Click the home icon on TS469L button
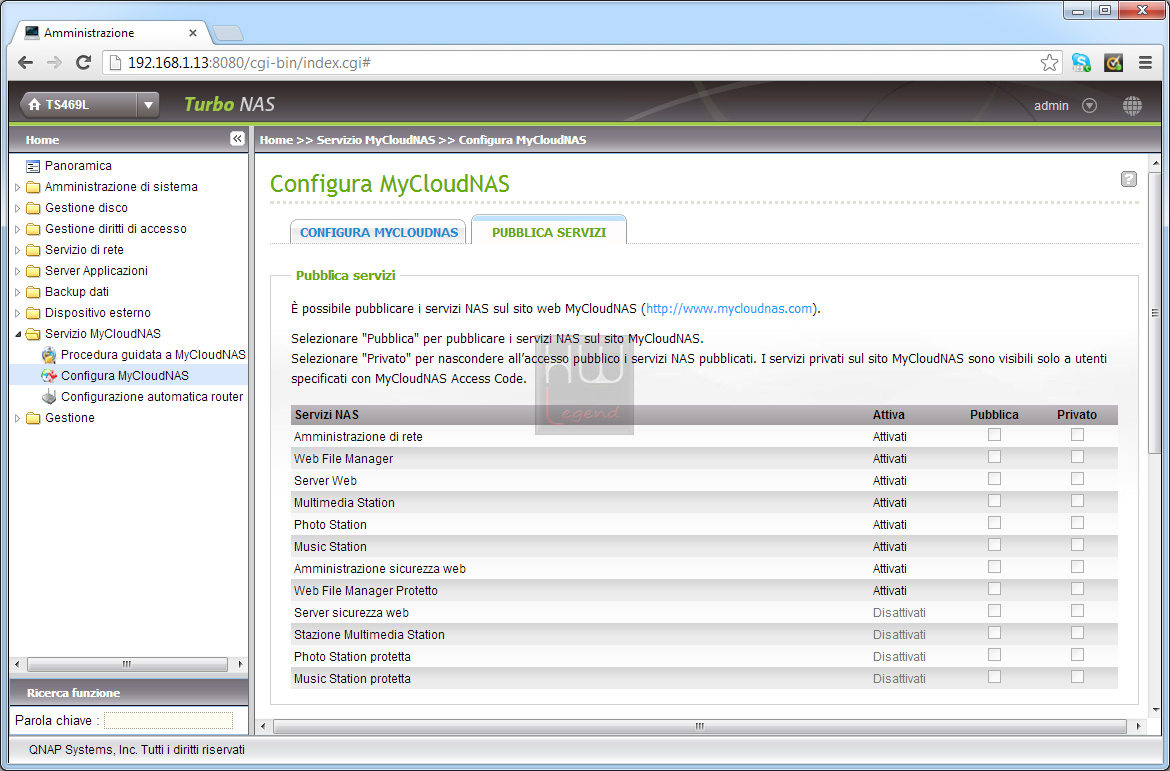This screenshot has height=771, width=1170. coord(34,105)
